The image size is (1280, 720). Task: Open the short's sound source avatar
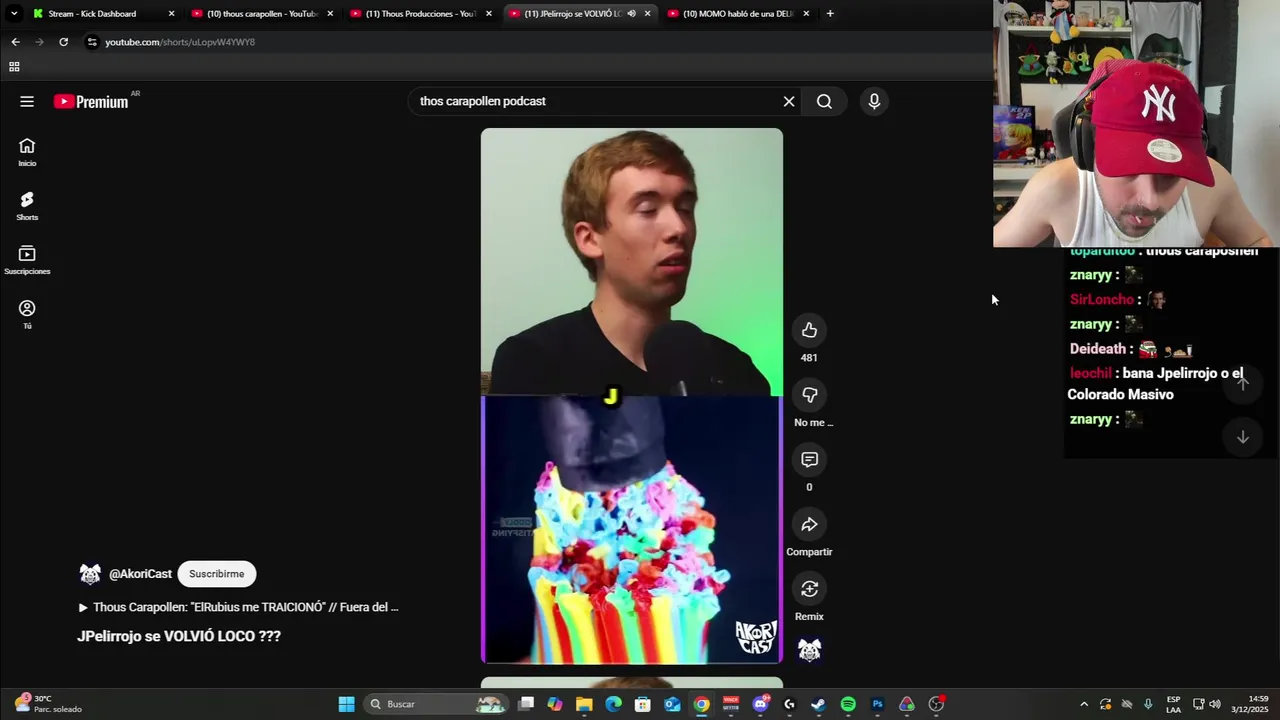pyautogui.click(x=809, y=650)
